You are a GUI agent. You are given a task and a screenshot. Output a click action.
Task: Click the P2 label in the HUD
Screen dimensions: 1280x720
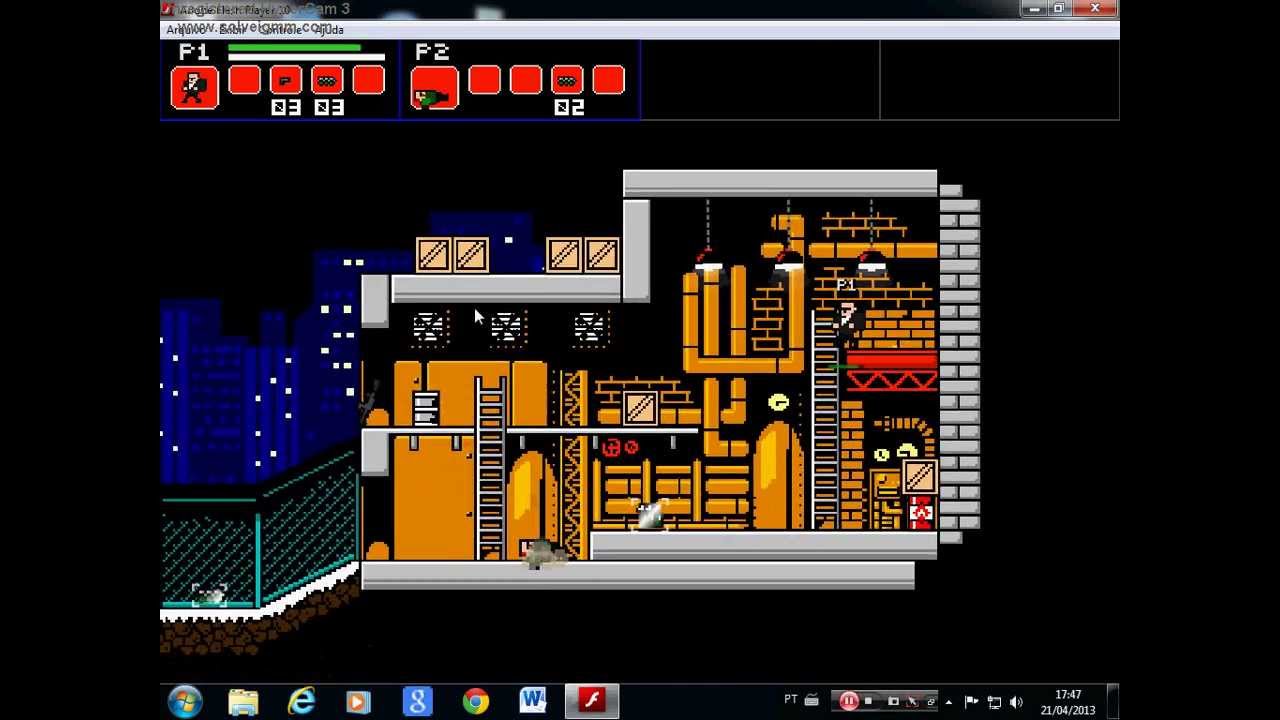pos(433,52)
